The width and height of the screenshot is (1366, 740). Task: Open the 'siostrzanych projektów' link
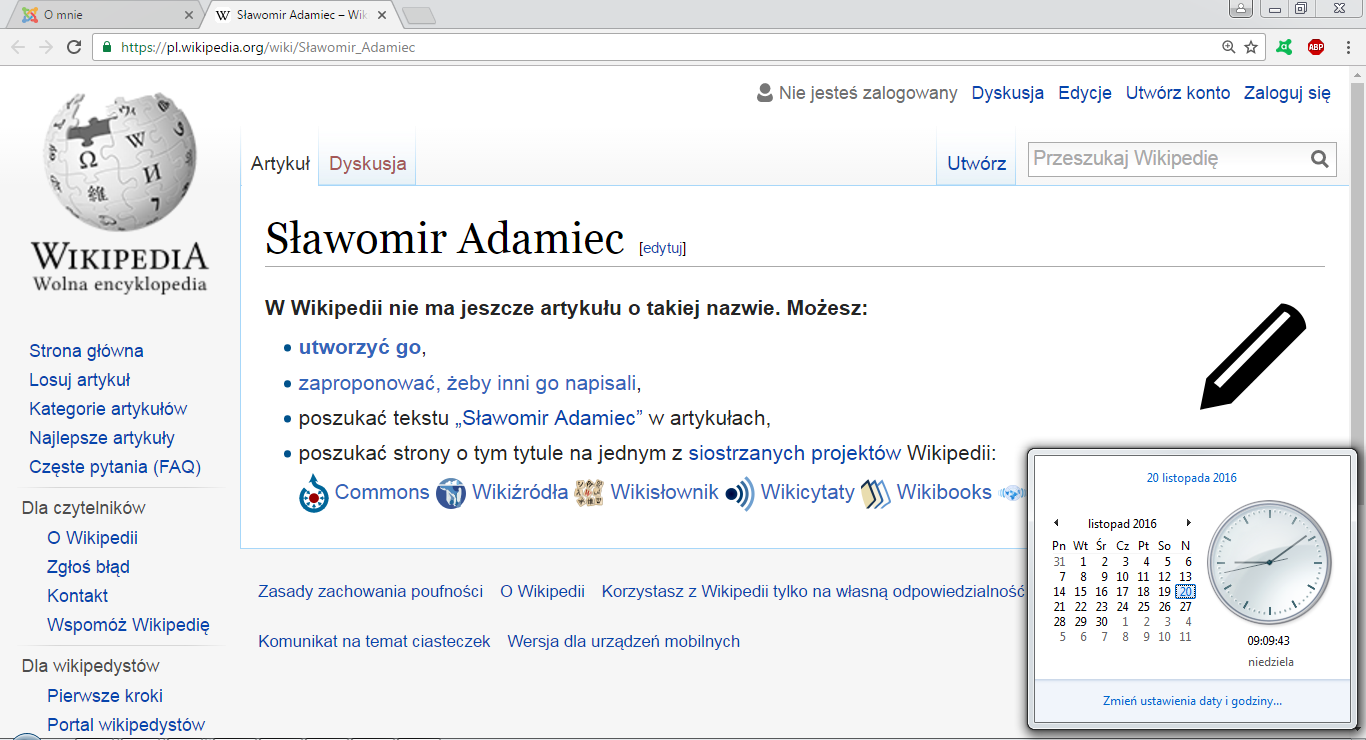[x=794, y=453]
